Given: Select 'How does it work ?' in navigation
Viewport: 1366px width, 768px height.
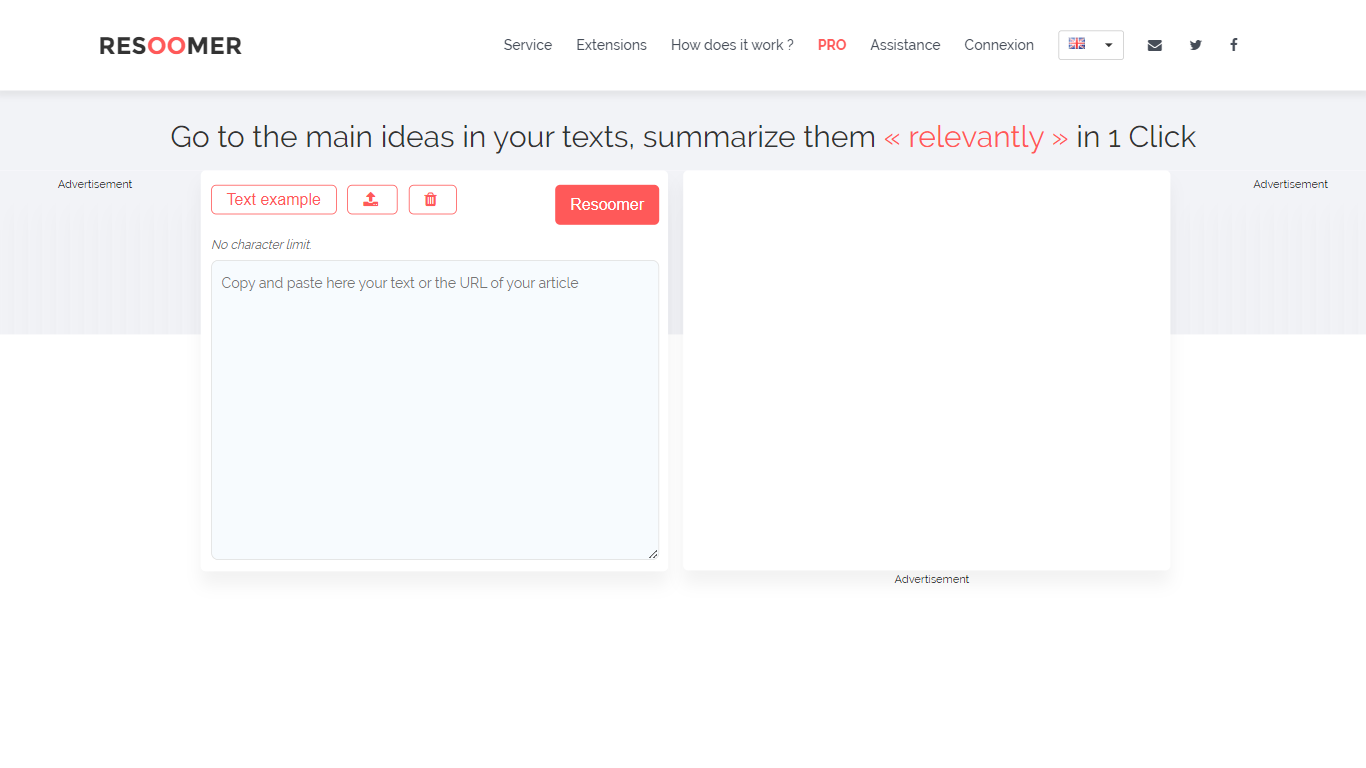Looking at the screenshot, I should tap(732, 45).
